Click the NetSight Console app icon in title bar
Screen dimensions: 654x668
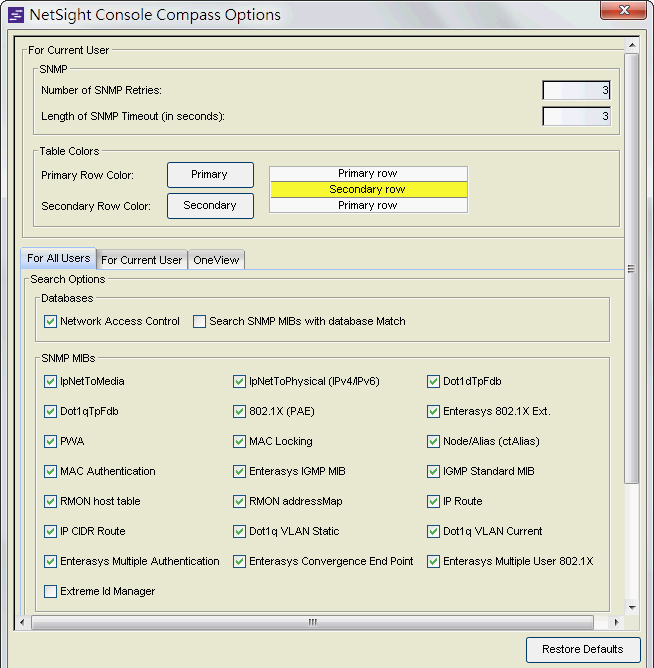click(16, 15)
